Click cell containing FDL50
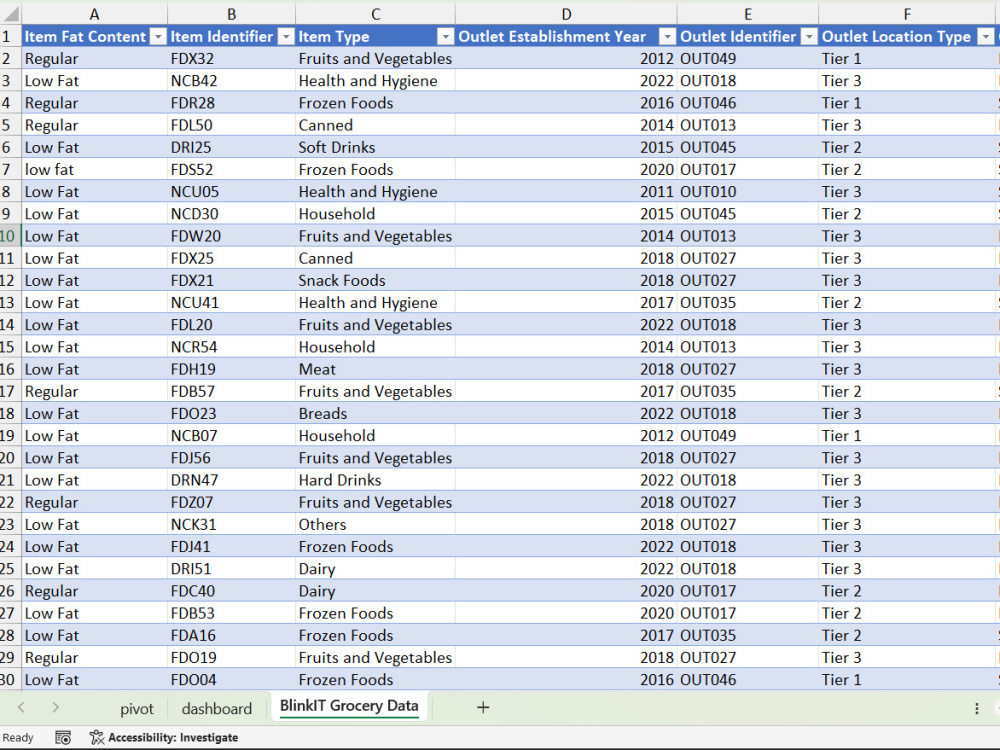 [x=232, y=125]
